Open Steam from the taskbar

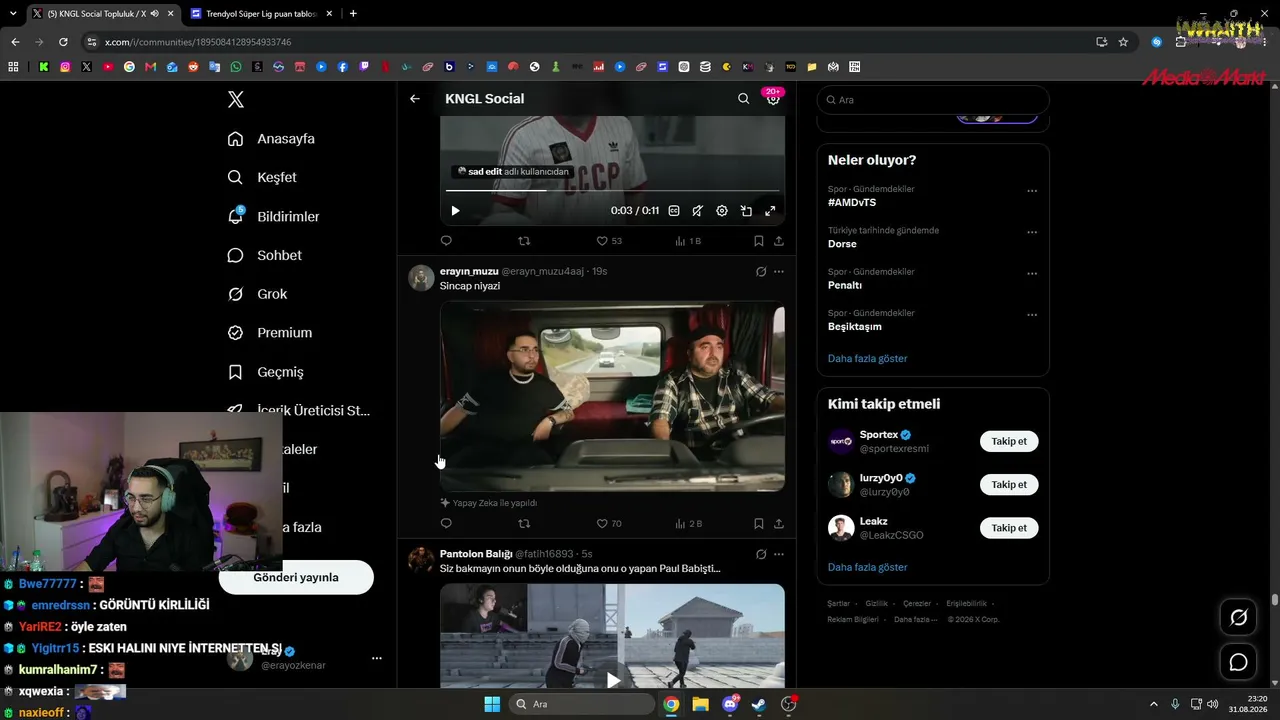coord(759,704)
